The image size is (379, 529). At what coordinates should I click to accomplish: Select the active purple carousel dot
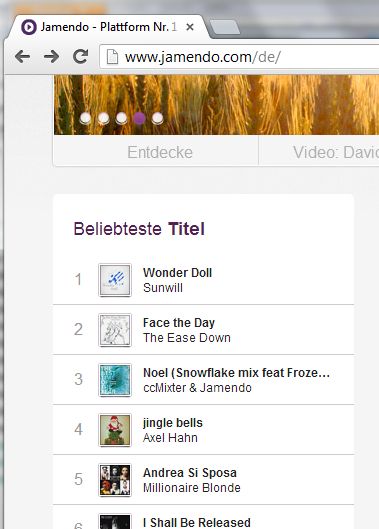point(139,118)
